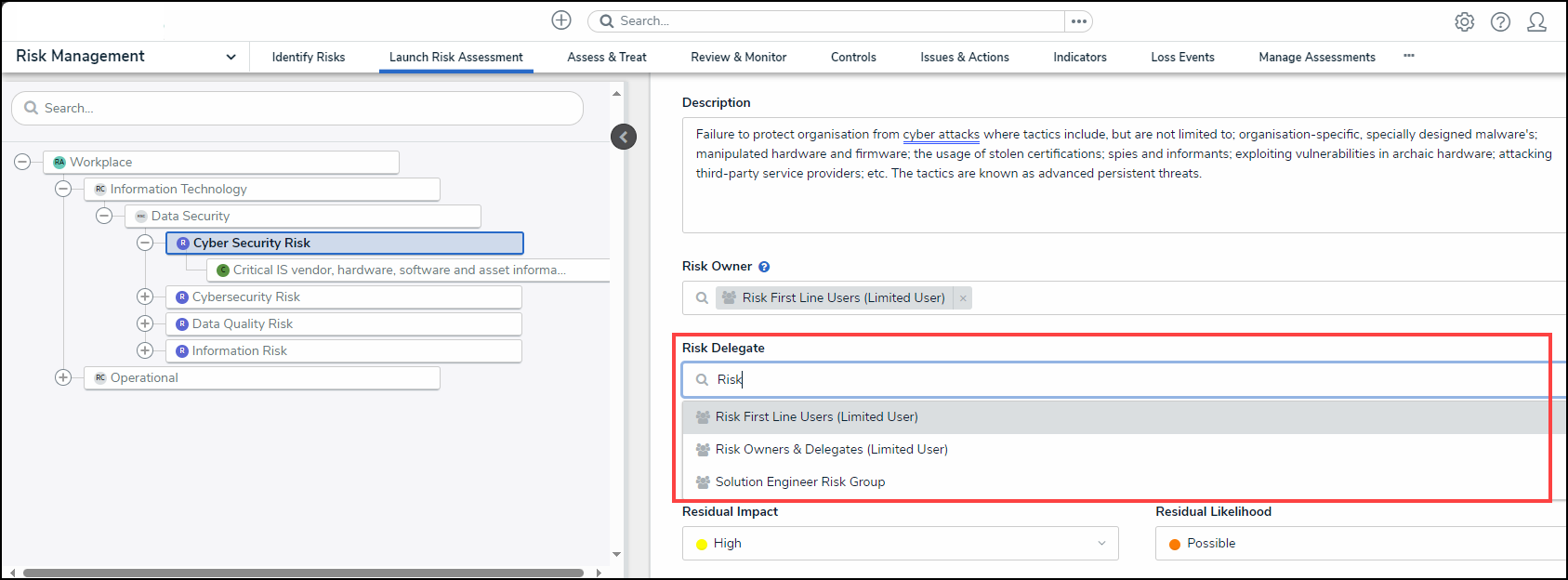Switch to the Assess & Treat tab
The width and height of the screenshot is (1568, 580).
(606, 57)
